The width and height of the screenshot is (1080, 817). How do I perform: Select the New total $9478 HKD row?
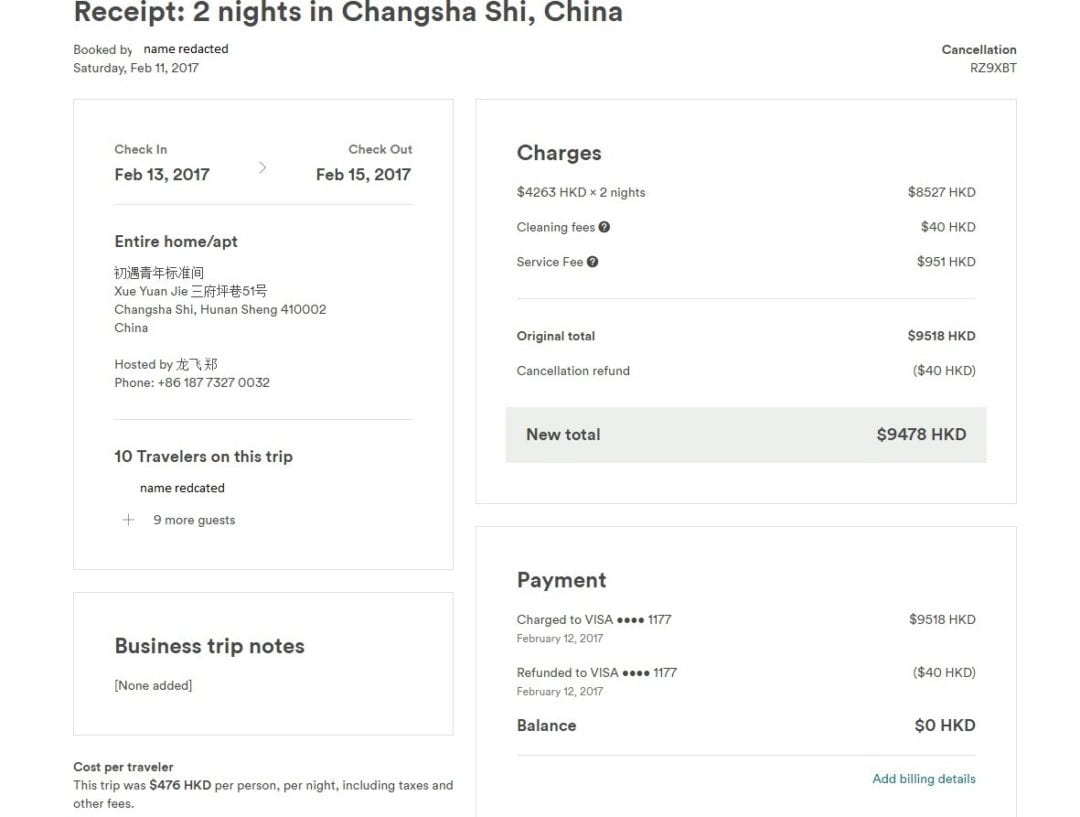(x=746, y=435)
